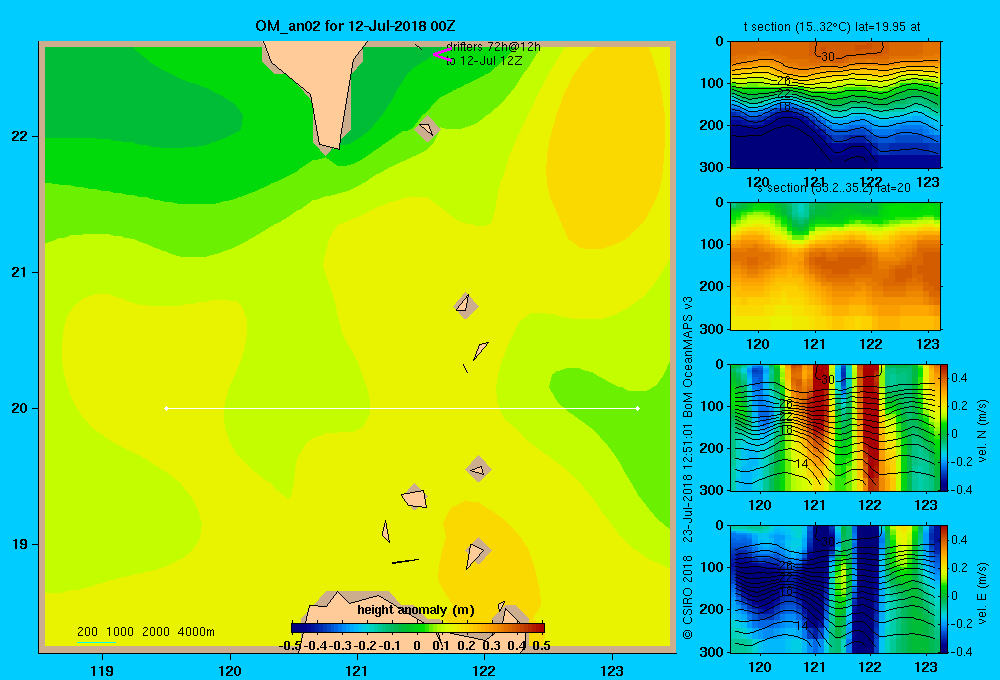Click longitude label '123' on the main map axis
The width and height of the screenshot is (1000, 680).
tap(612, 670)
